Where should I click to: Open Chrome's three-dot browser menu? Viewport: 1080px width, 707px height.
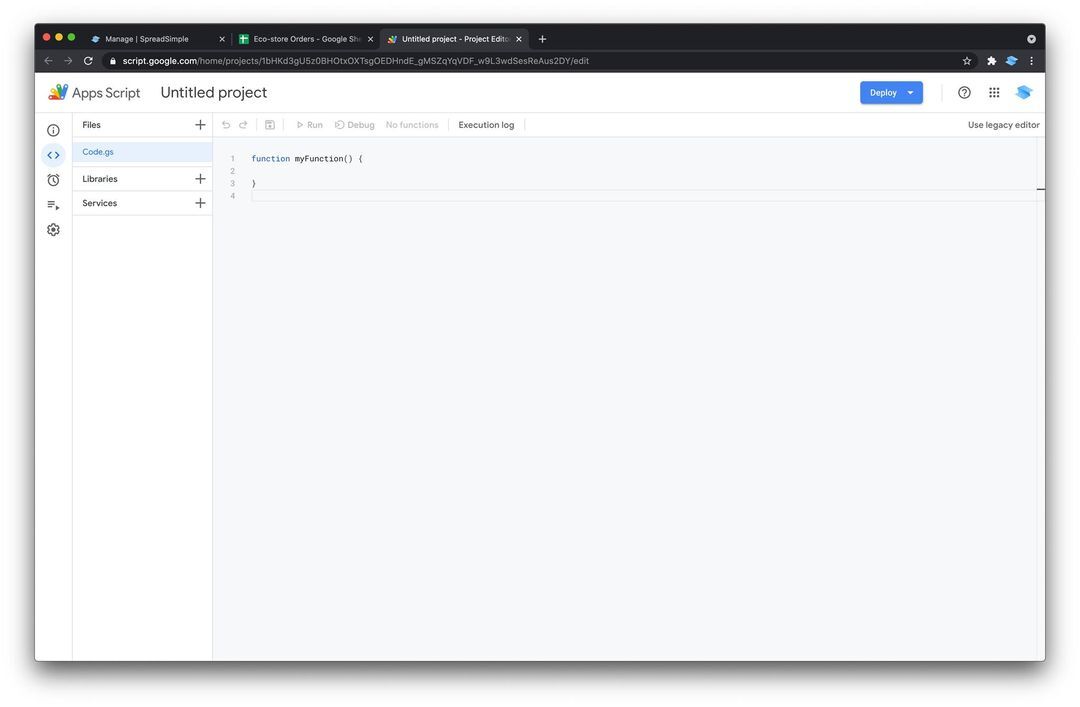[1032, 60]
